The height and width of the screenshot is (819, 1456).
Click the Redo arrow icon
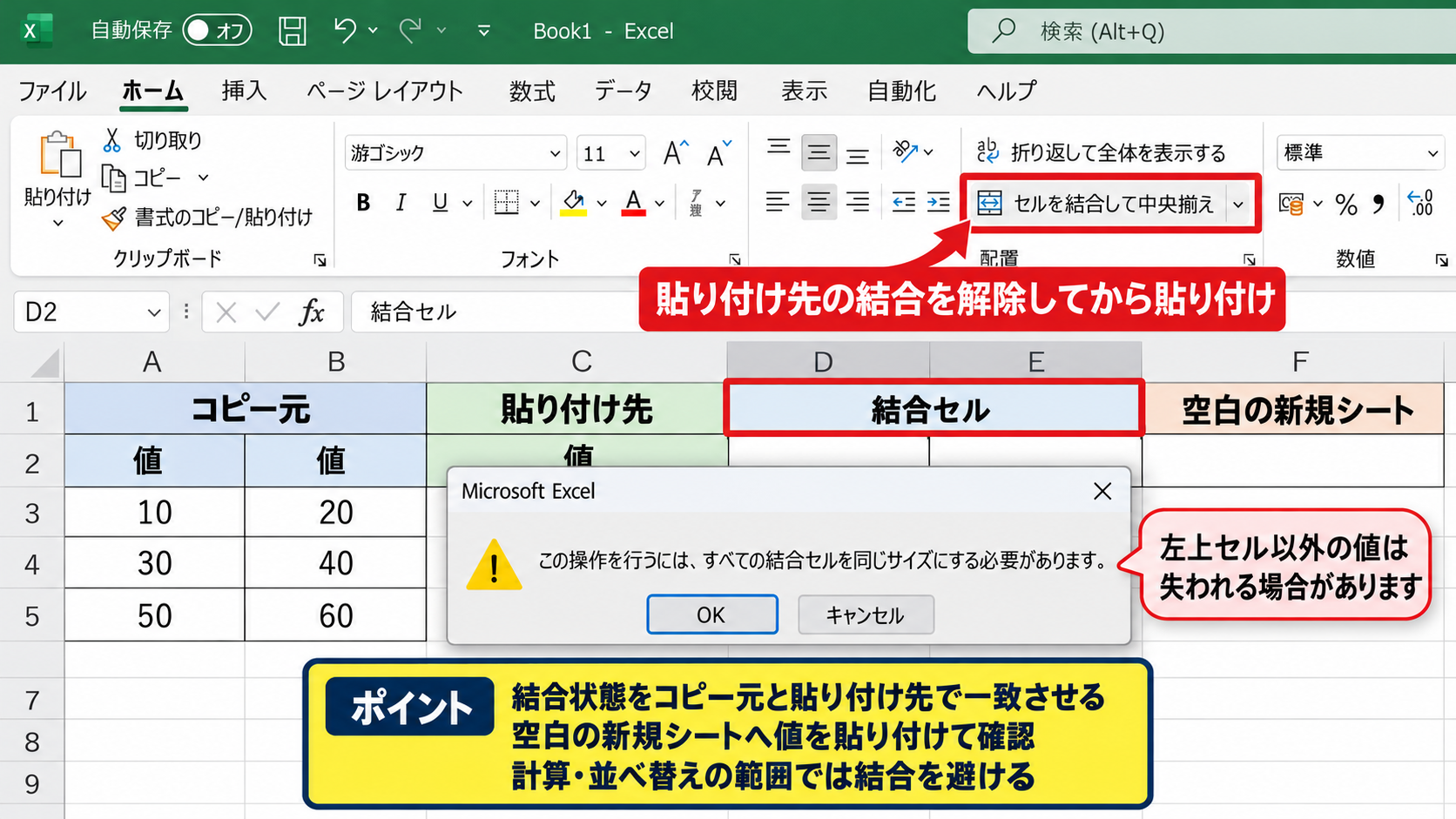(x=409, y=30)
